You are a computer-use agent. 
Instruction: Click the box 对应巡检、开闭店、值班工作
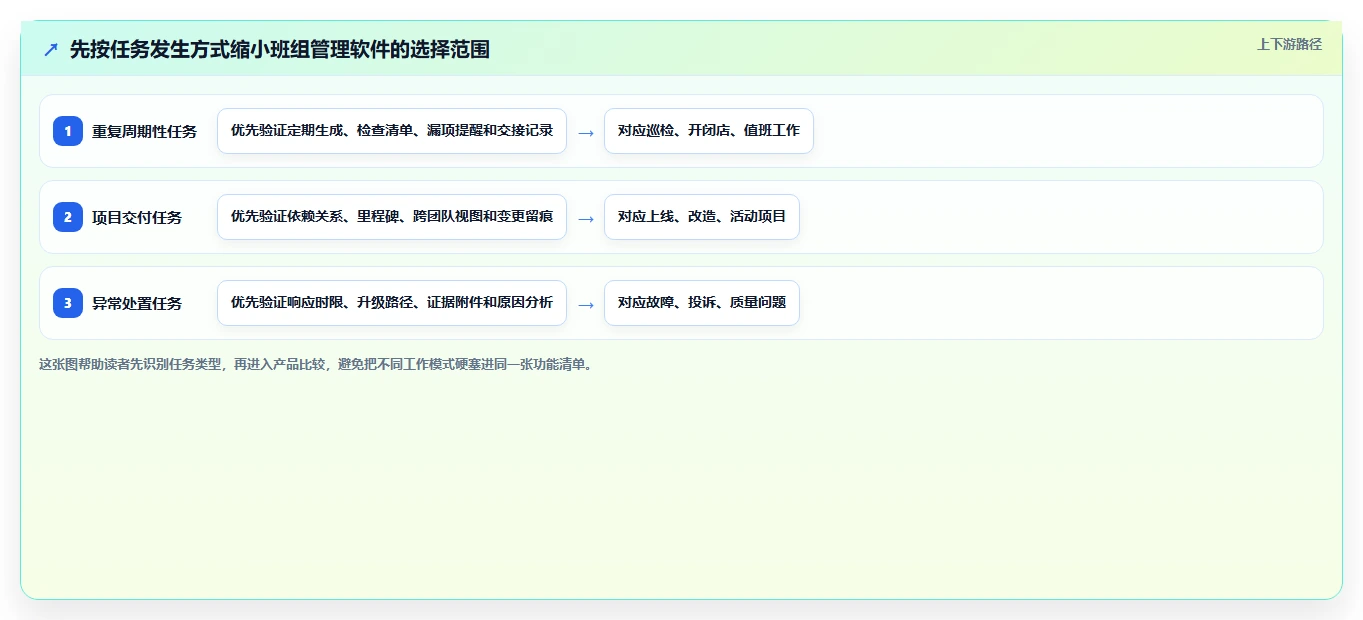(x=709, y=131)
